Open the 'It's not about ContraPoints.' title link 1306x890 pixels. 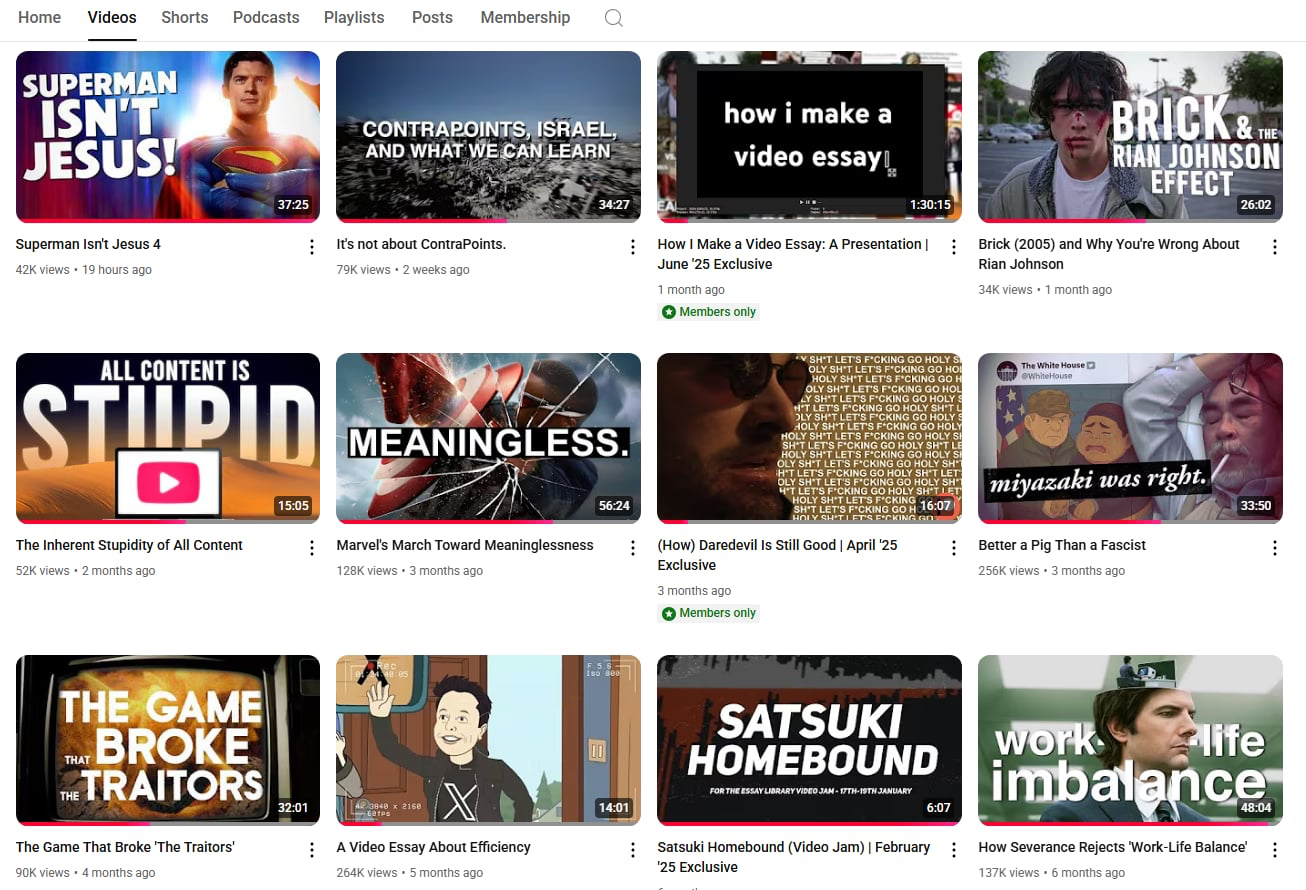coord(421,244)
